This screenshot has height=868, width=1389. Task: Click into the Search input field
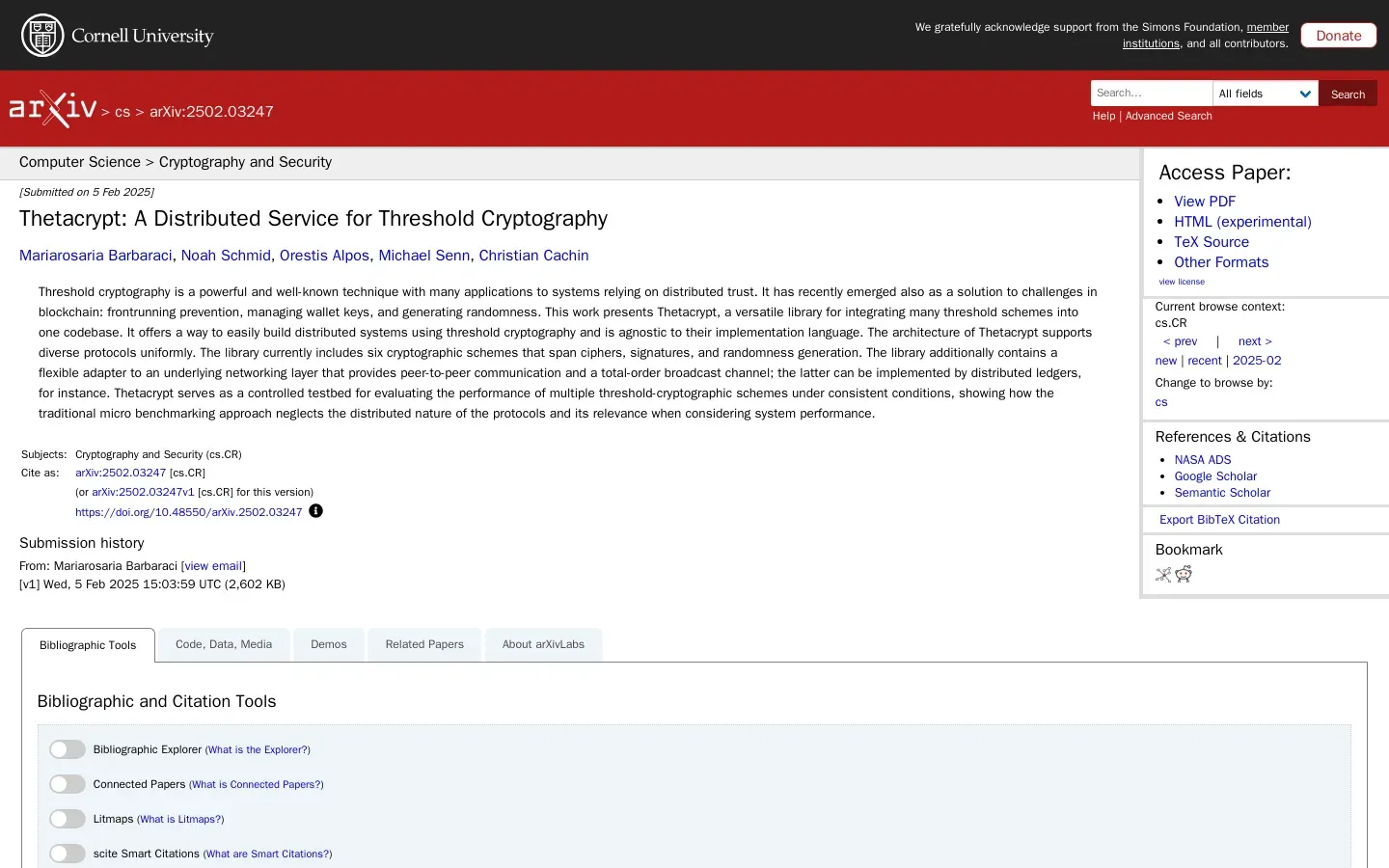(1152, 94)
